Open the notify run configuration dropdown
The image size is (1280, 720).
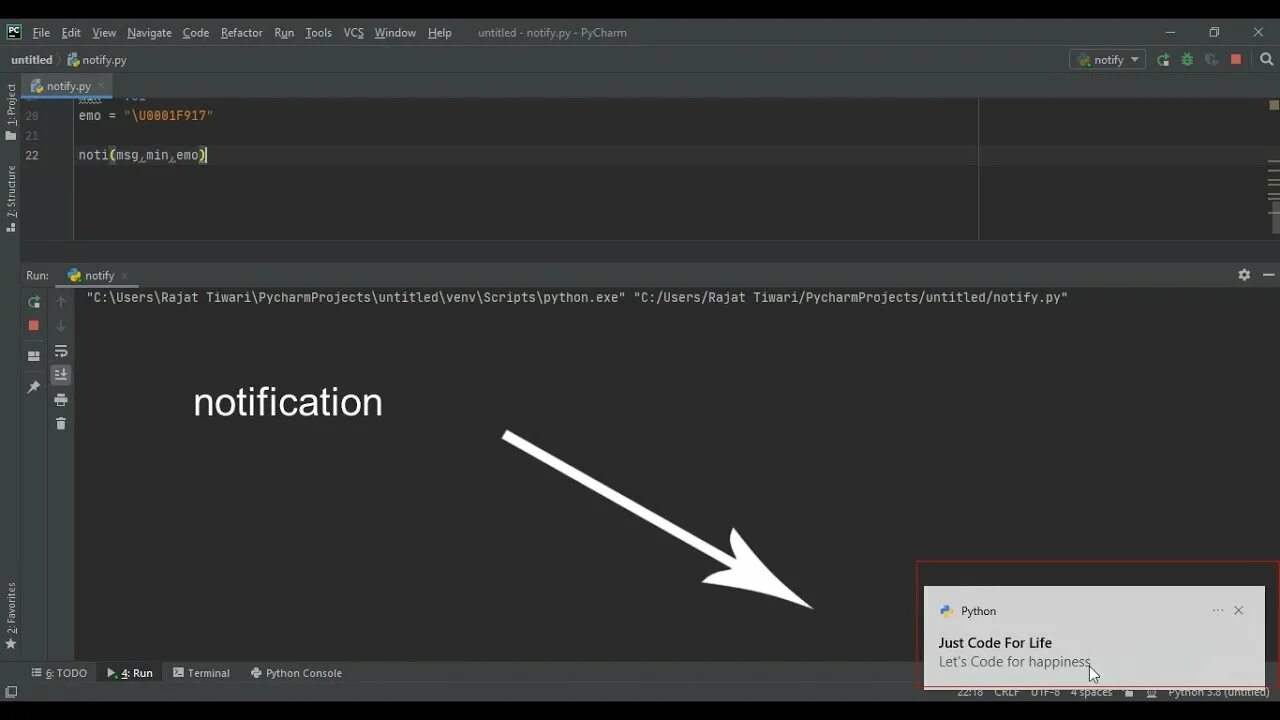click(x=1108, y=60)
